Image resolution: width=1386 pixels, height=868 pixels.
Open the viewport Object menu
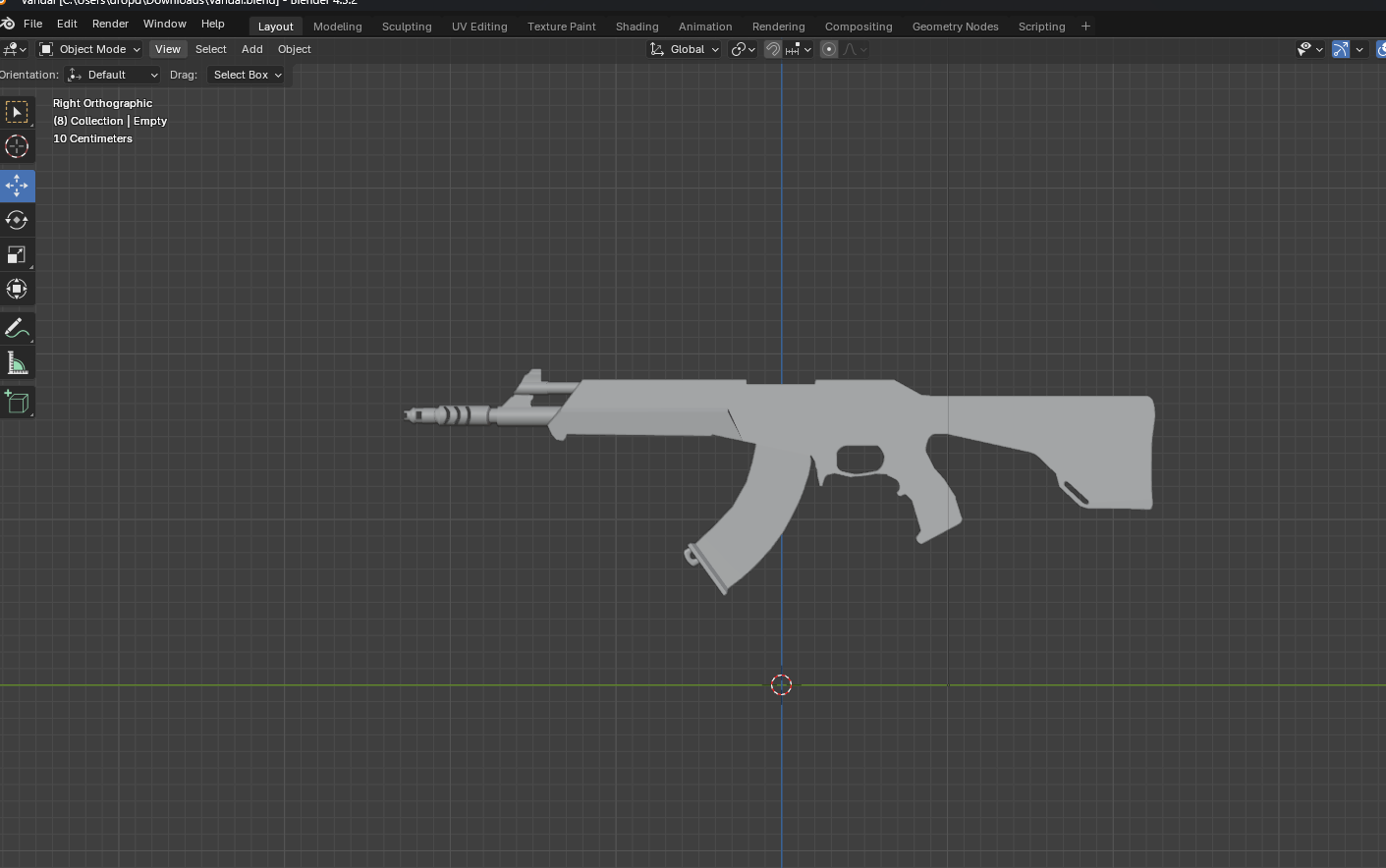coord(295,49)
